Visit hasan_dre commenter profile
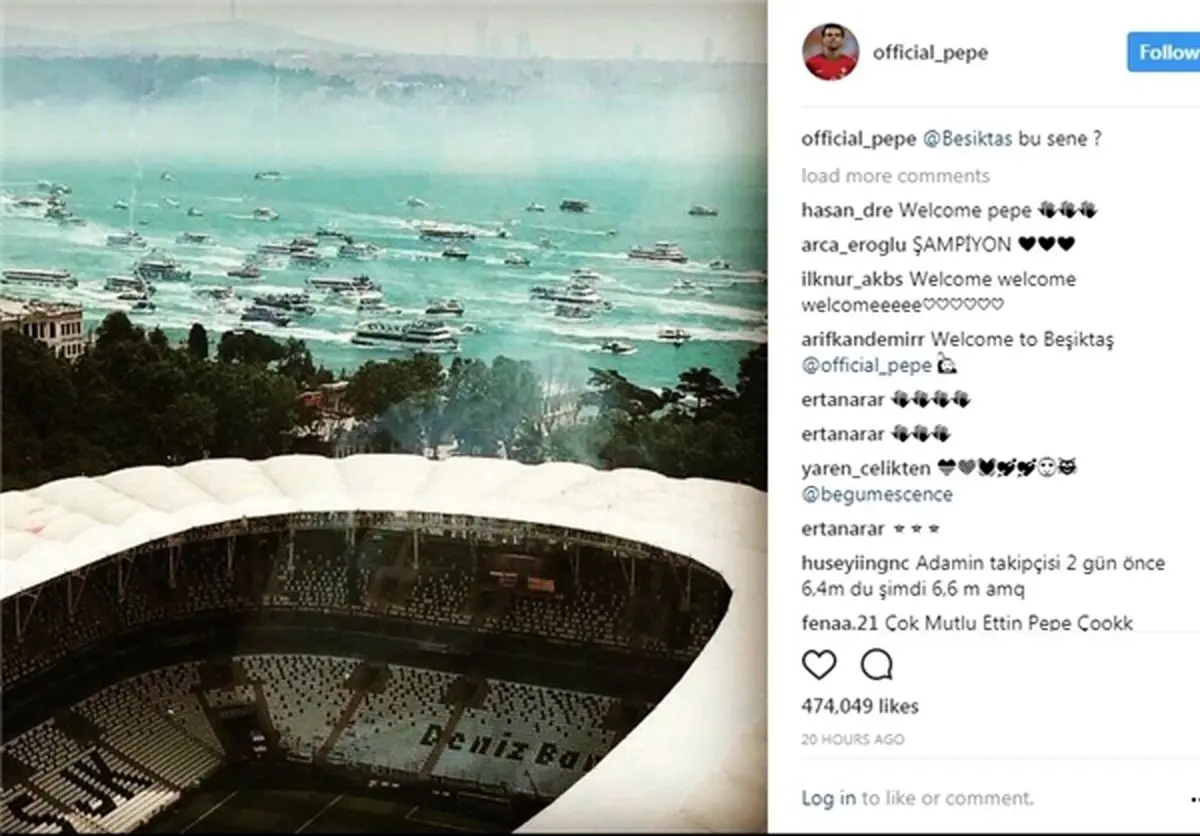 click(848, 210)
